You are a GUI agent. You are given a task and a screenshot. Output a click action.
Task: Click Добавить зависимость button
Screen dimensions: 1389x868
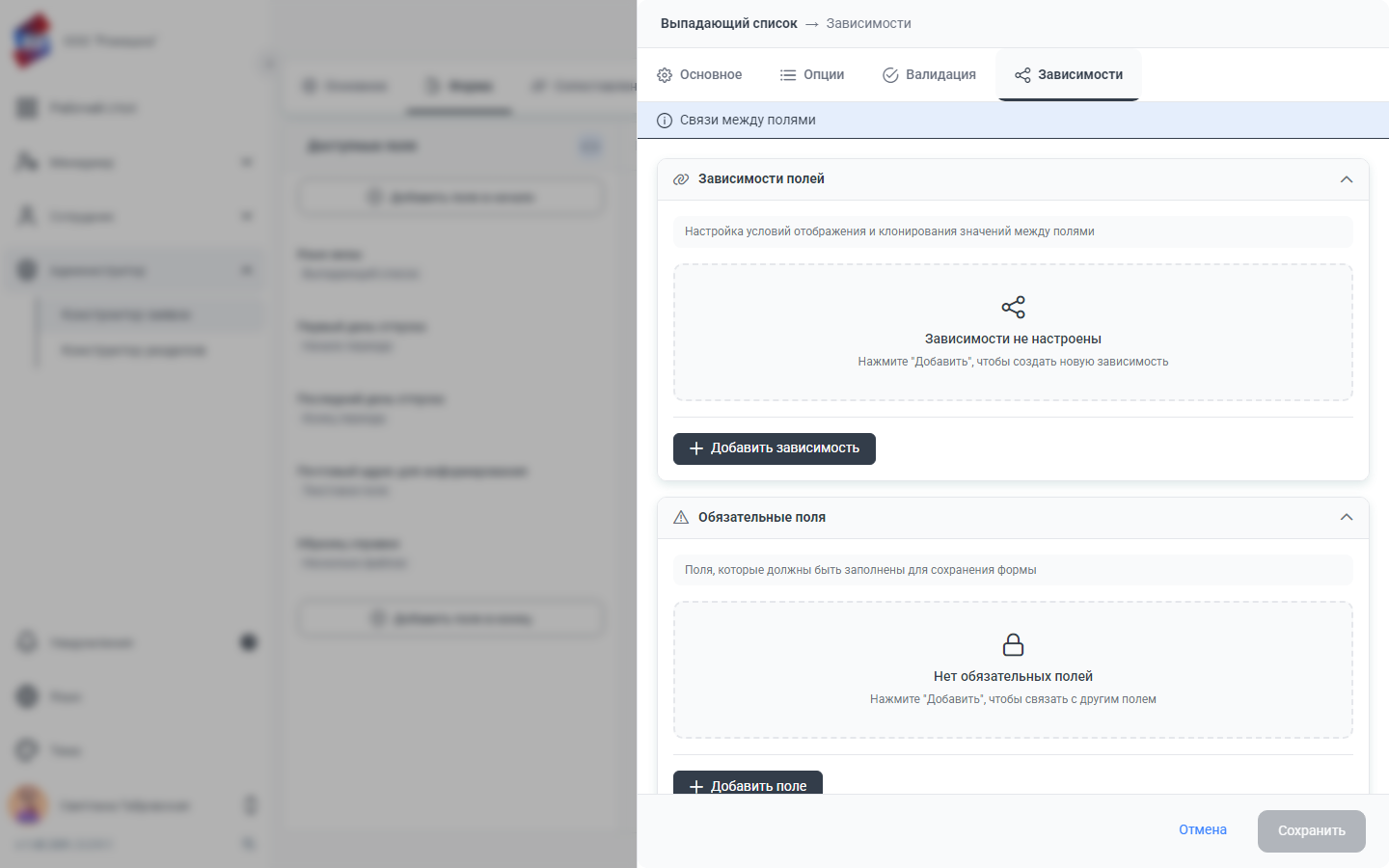tap(775, 448)
